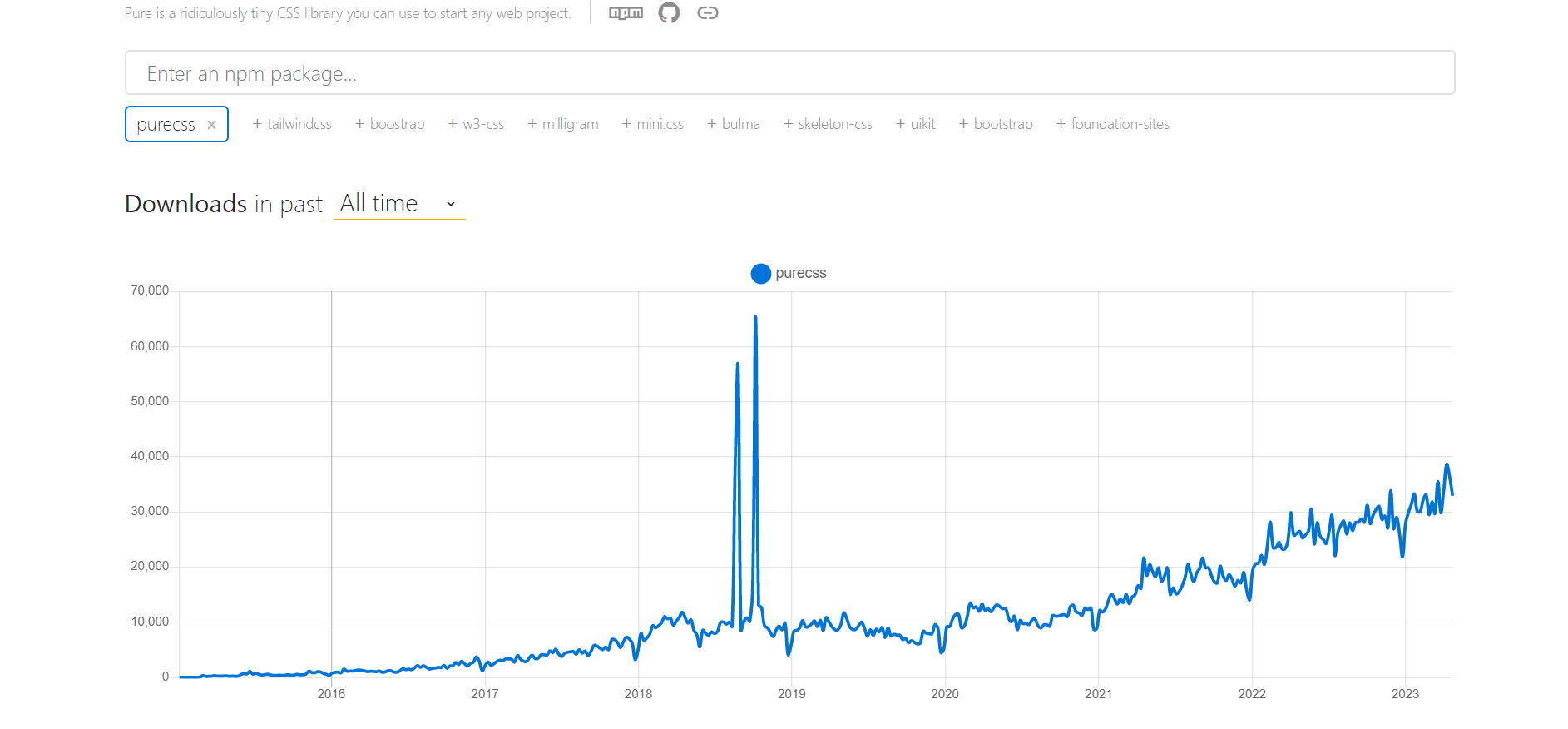Click the 30,000 y-axis label
The image size is (1568, 729).
click(x=150, y=511)
